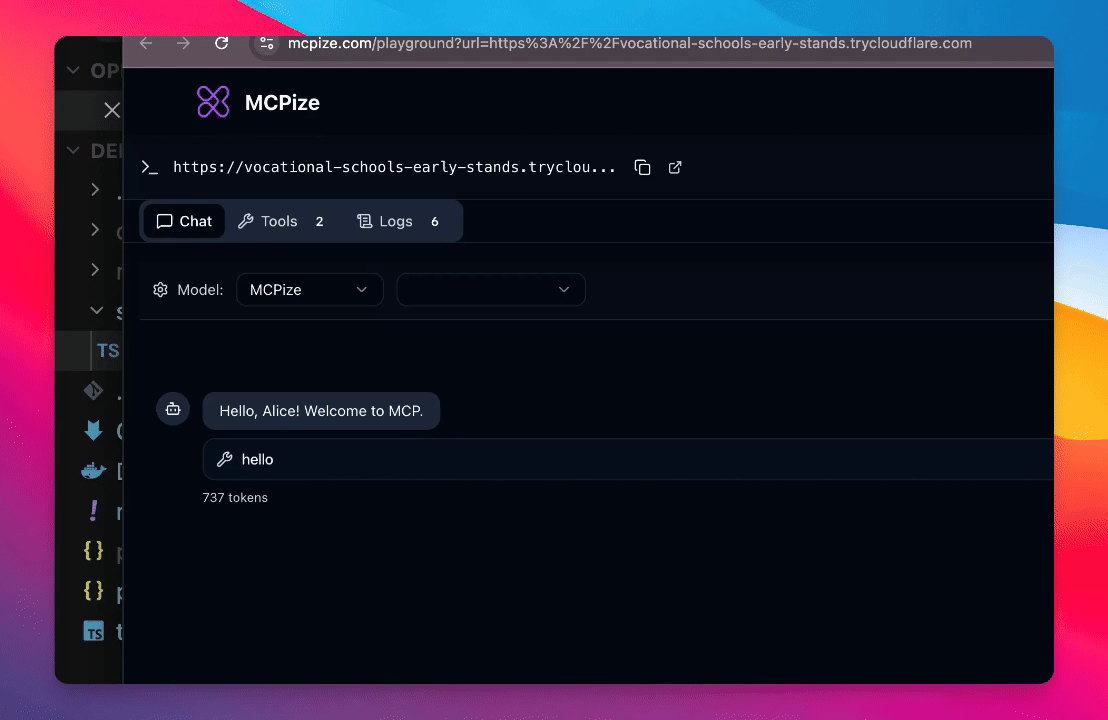Open server URL in new tab

[675, 167]
